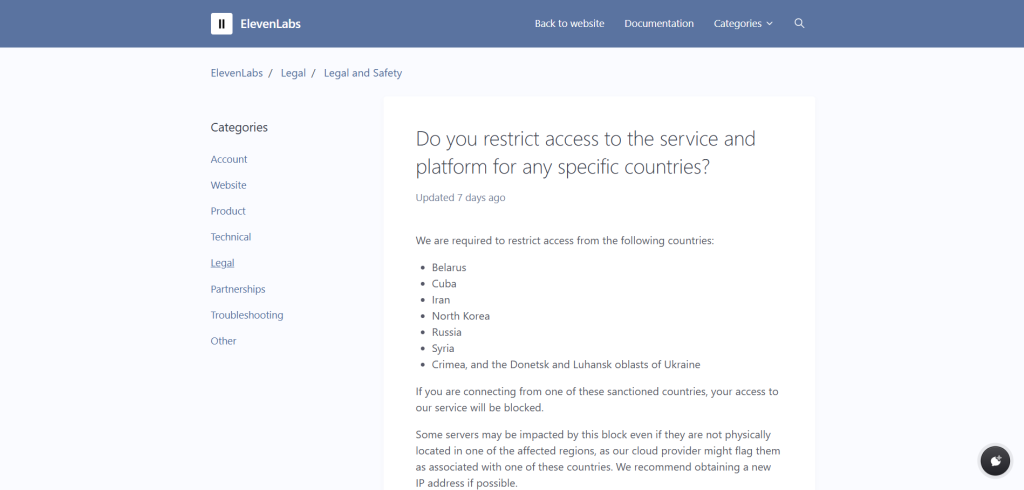Viewport: 1024px width, 490px height.
Task: Select the Other category
Action: (x=223, y=341)
